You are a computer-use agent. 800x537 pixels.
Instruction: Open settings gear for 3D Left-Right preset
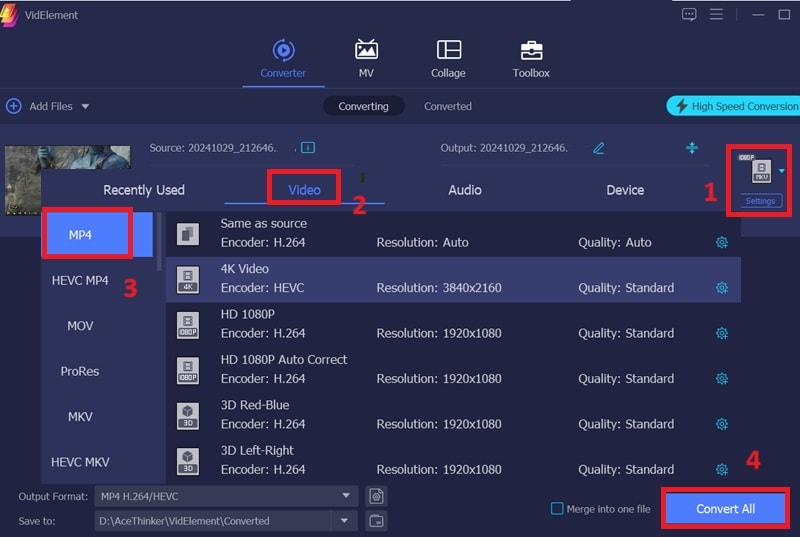(721, 469)
